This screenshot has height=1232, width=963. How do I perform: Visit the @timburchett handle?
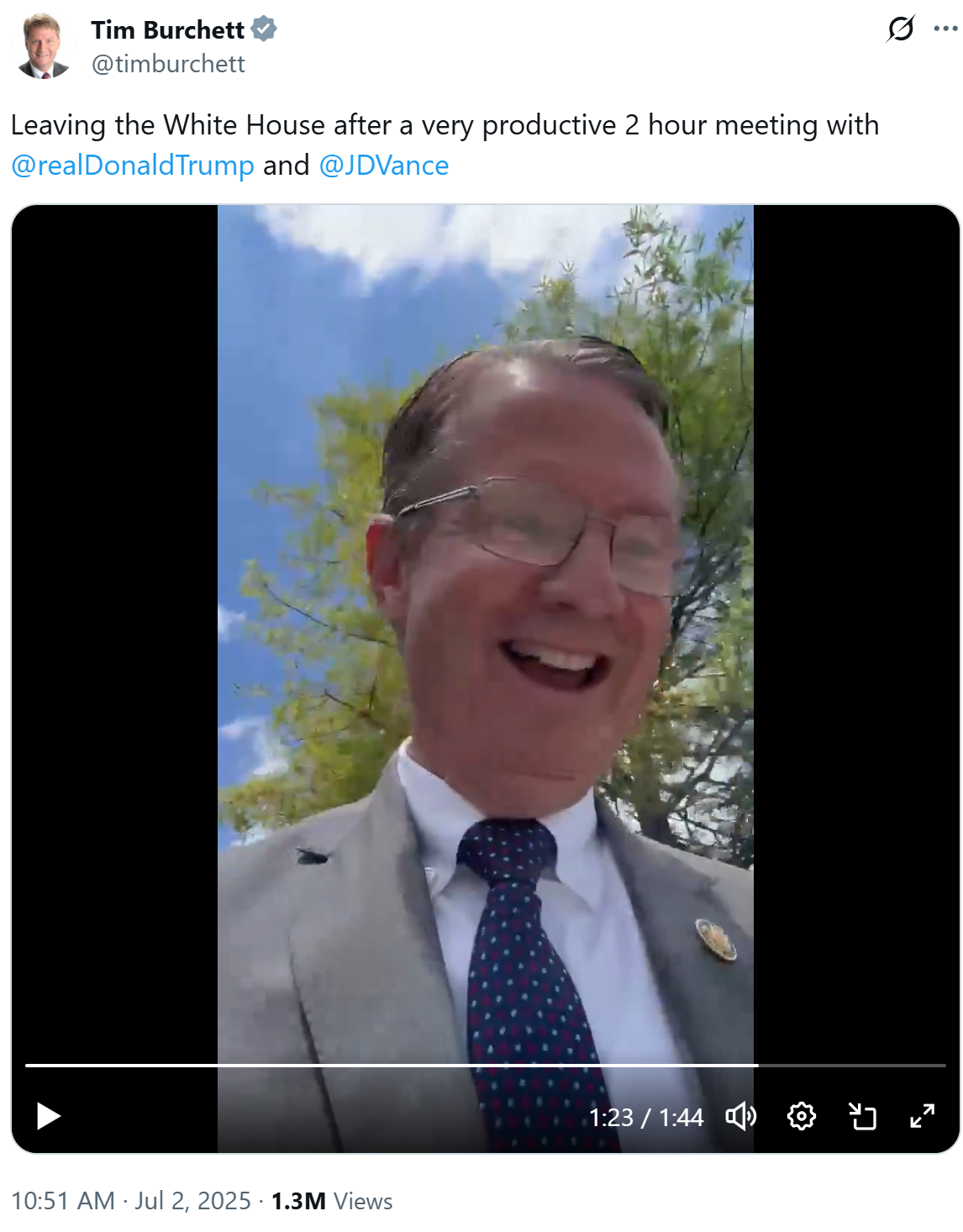[x=168, y=64]
